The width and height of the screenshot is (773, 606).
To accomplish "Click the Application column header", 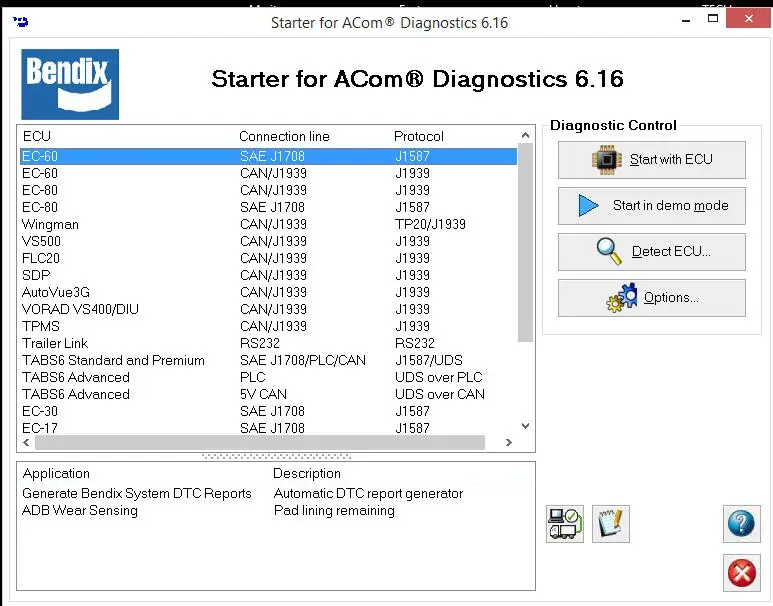I will point(56,473).
